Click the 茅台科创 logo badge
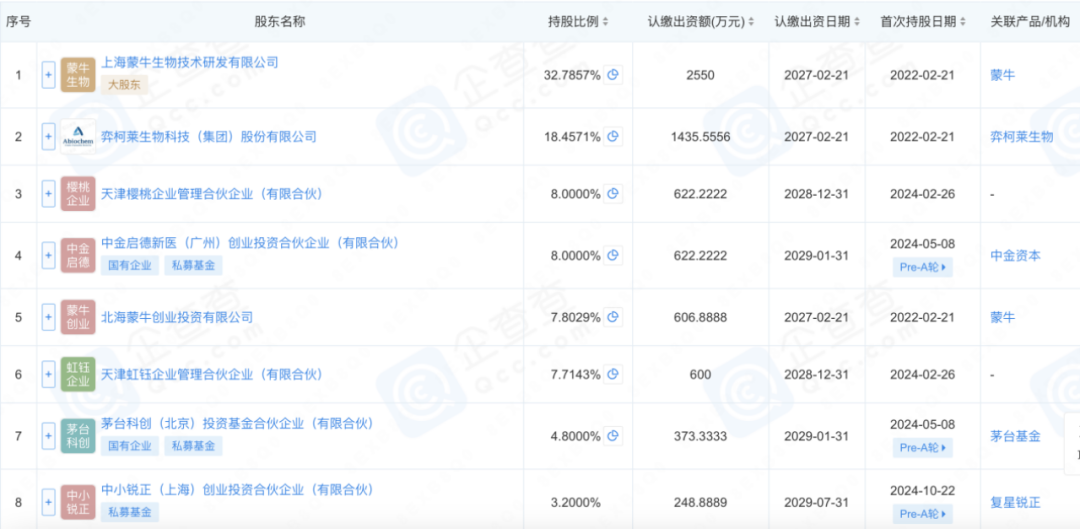1080x529 pixels. 78,436
